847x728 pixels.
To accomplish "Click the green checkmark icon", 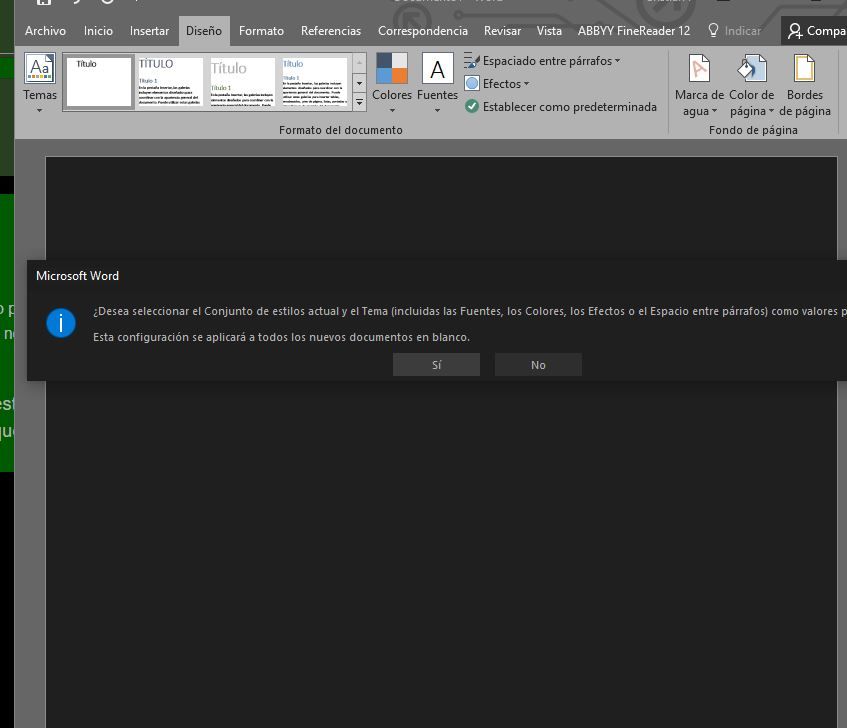I will click(x=472, y=106).
